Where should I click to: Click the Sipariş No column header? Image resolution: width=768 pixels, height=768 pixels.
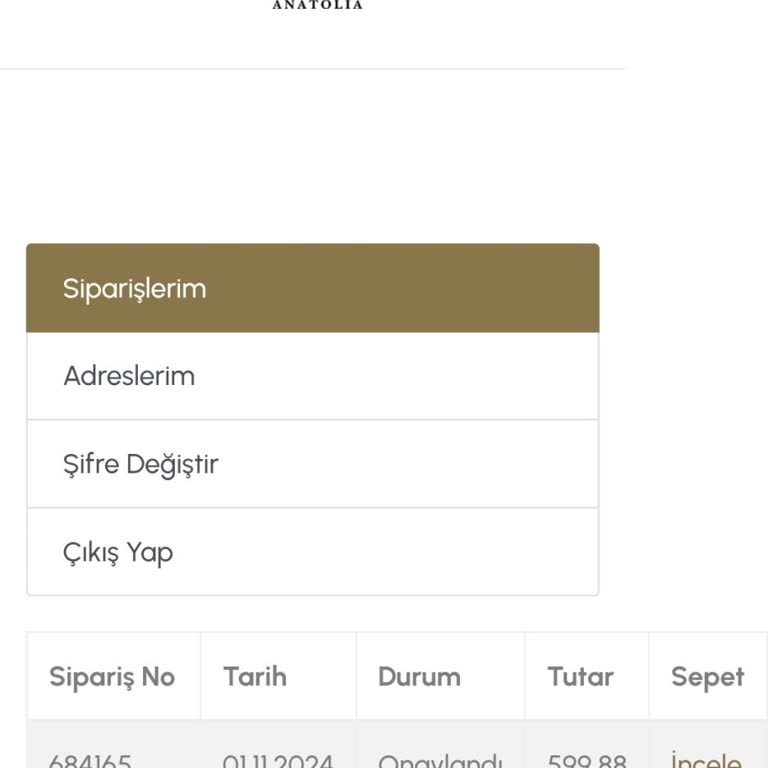point(112,677)
